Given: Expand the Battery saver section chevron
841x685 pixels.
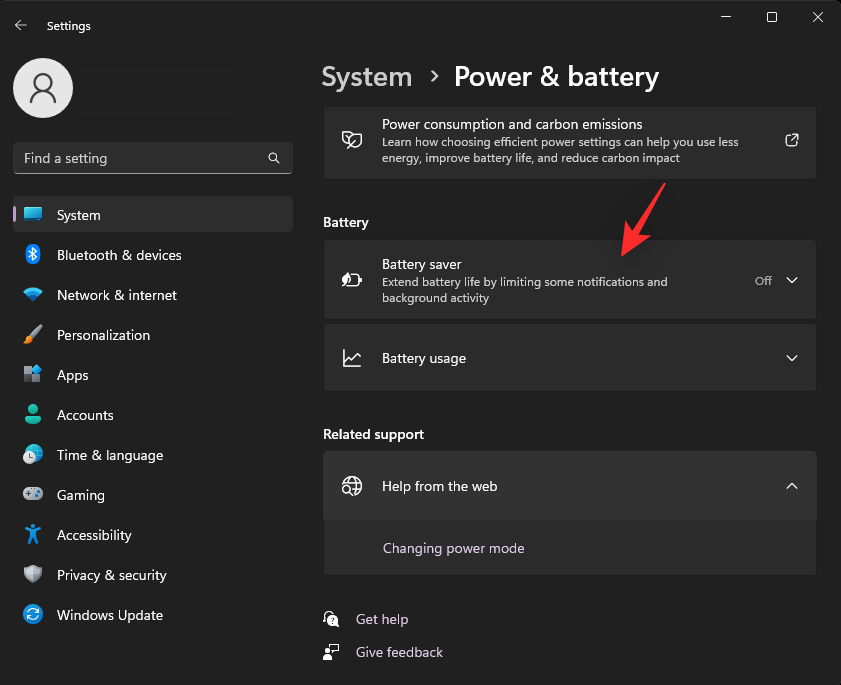Looking at the screenshot, I should point(791,281).
